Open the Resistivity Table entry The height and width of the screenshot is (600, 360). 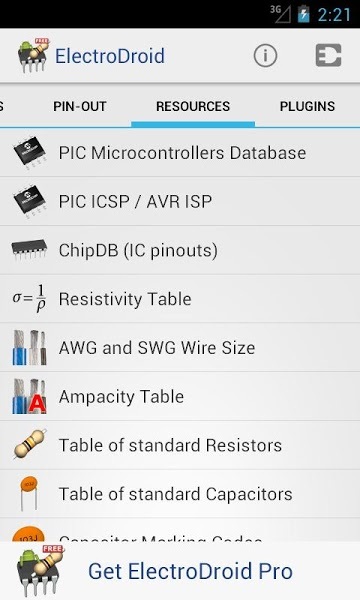point(180,299)
